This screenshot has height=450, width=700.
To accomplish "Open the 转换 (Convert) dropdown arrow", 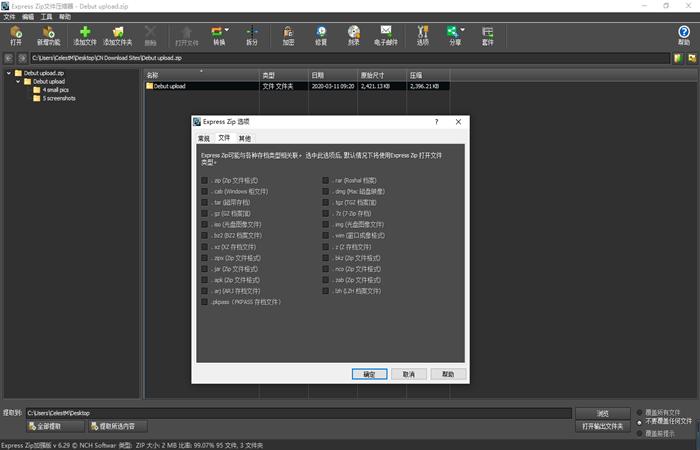I will [227, 30].
